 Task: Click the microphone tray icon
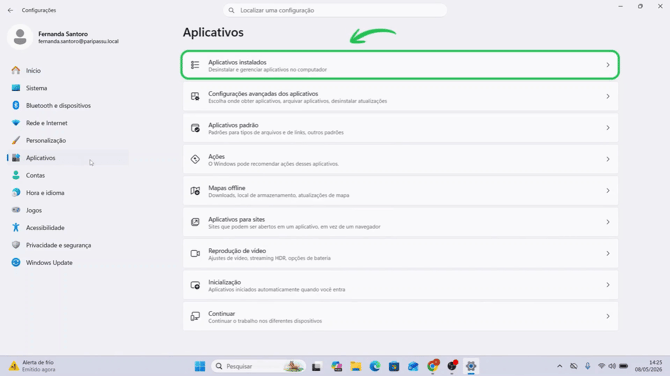(x=588, y=366)
